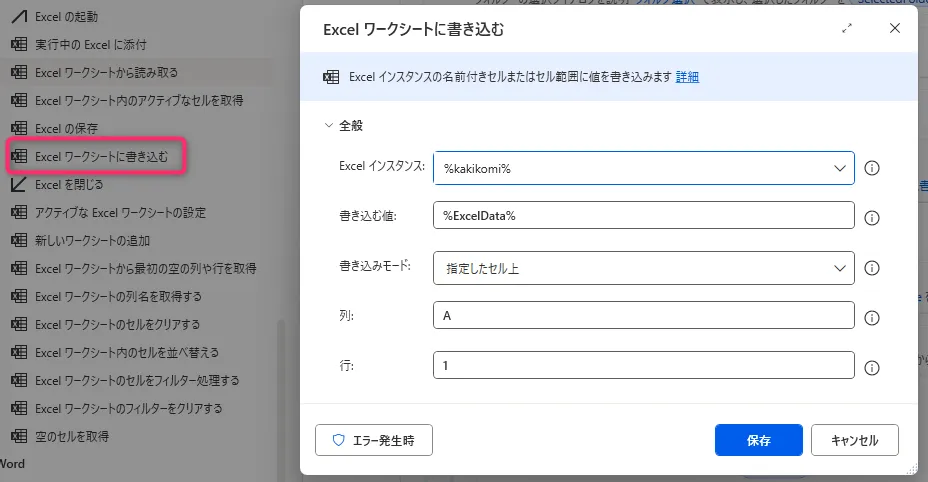Open the 書き込みモード dropdown

coord(643,268)
